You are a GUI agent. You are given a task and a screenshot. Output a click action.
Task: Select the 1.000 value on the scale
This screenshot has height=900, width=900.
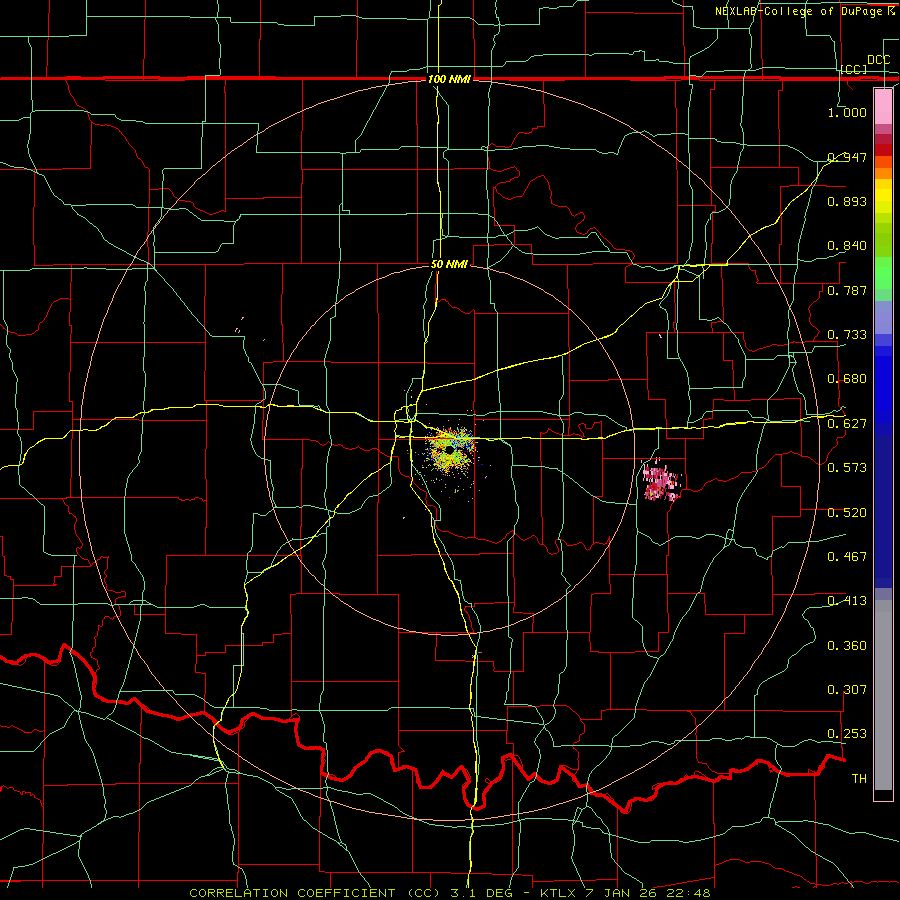tap(847, 112)
